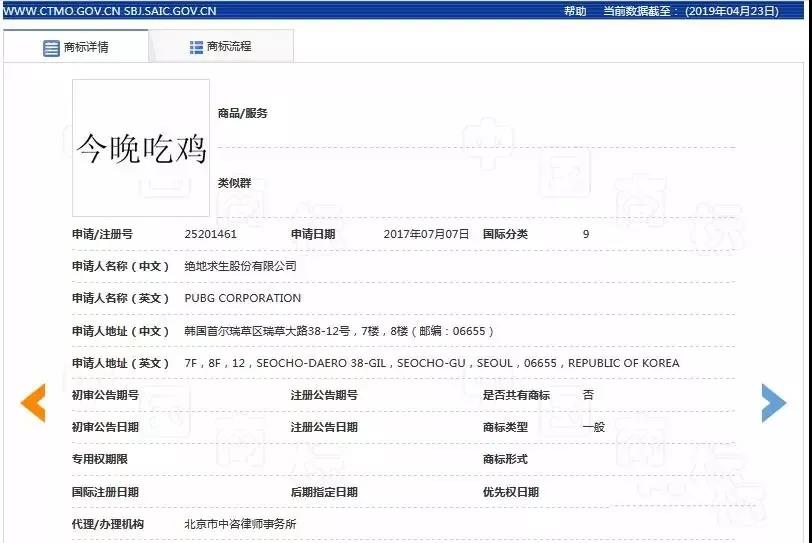
Task: Click the data cutoff date 2019年04月23日
Action: click(732, 11)
